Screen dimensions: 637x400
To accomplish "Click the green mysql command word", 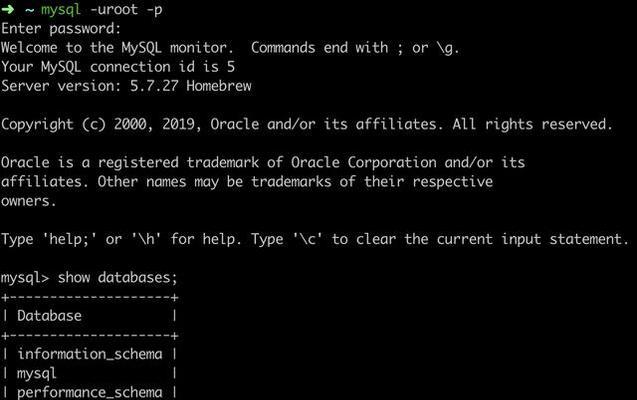I will pos(61,10).
